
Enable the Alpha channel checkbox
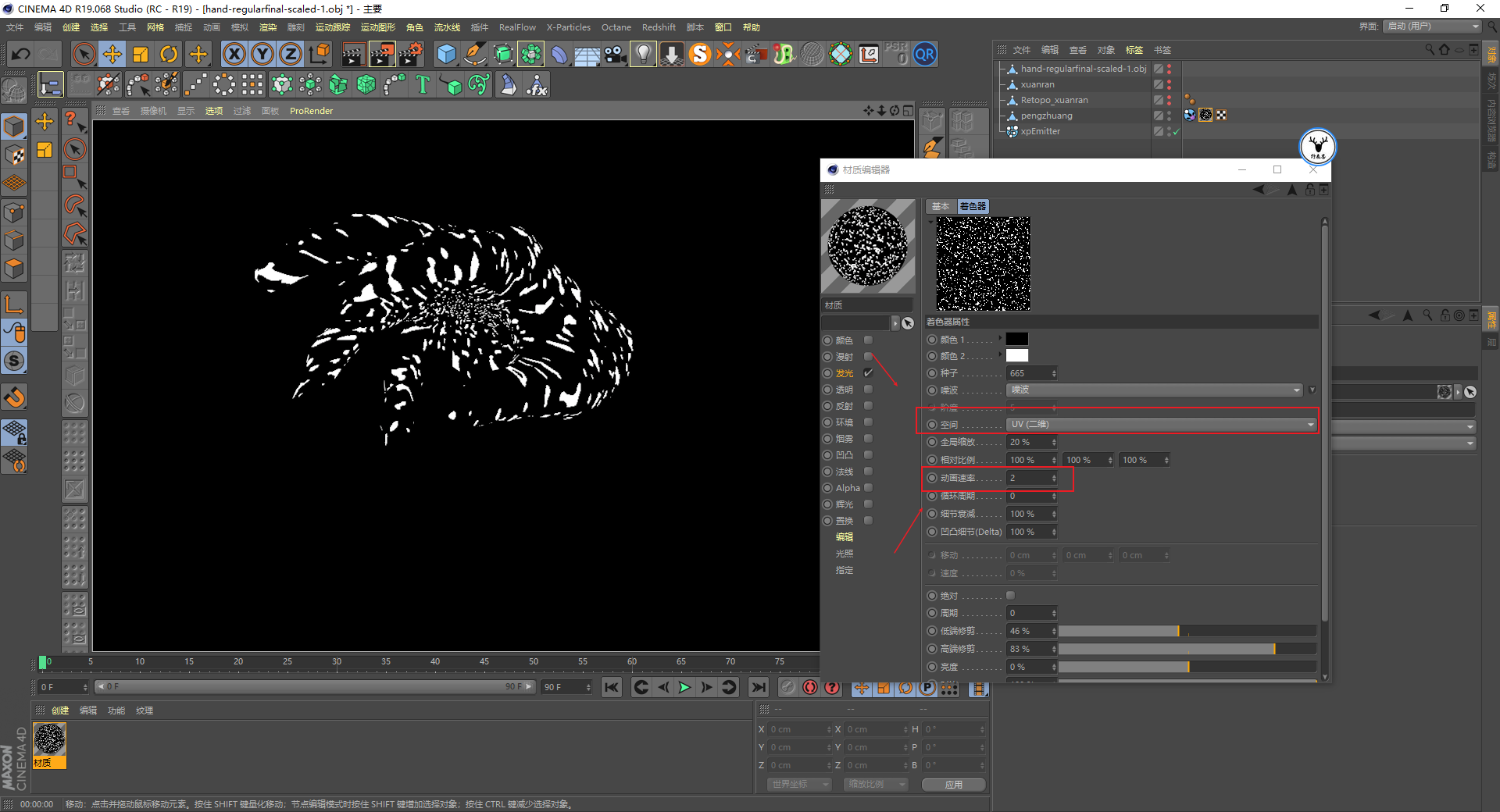click(x=868, y=488)
